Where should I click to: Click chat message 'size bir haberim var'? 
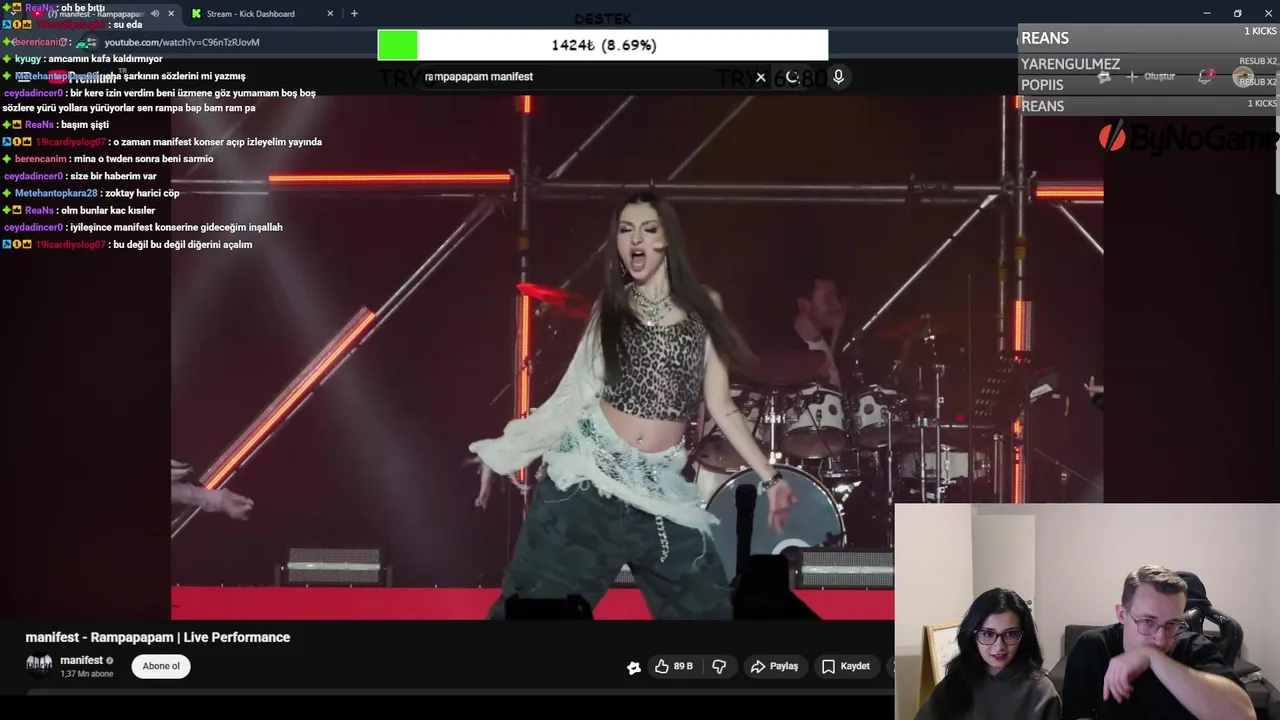[x=113, y=176]
